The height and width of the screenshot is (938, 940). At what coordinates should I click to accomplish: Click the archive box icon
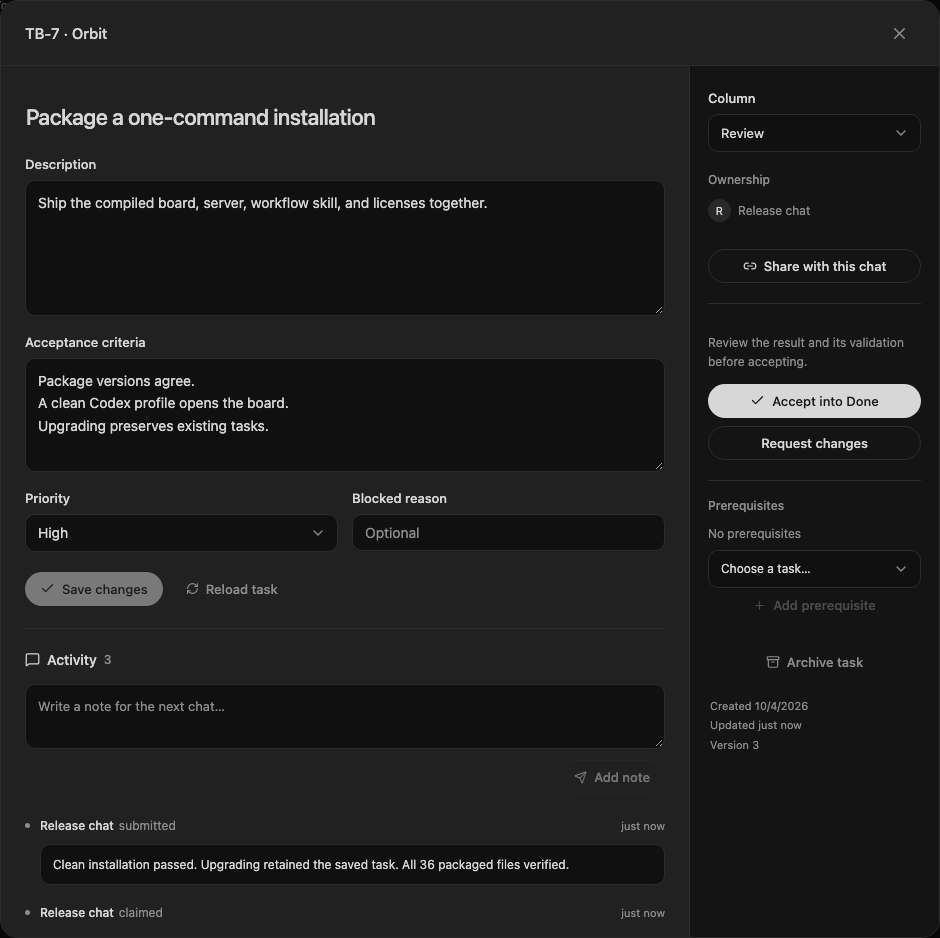click(x=773, y=662)
